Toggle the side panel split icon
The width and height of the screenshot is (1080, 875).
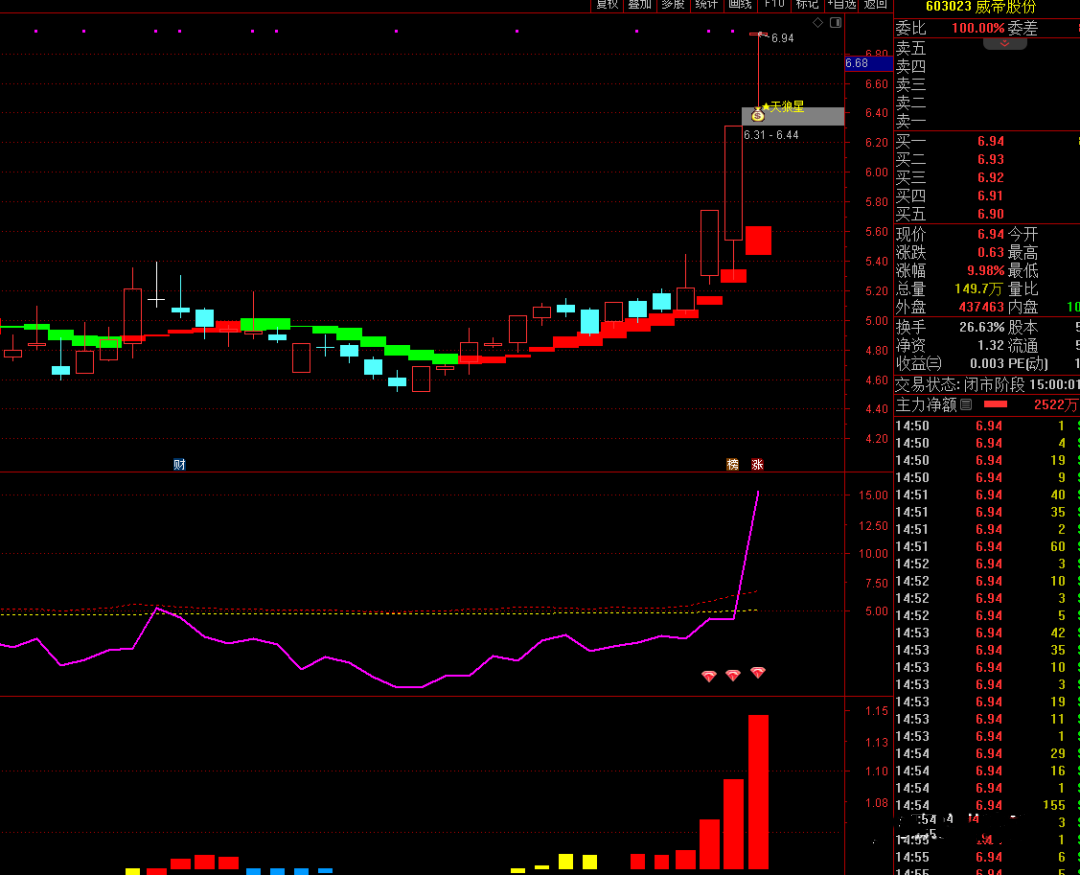pyautogui.click(x=834, y=22)
